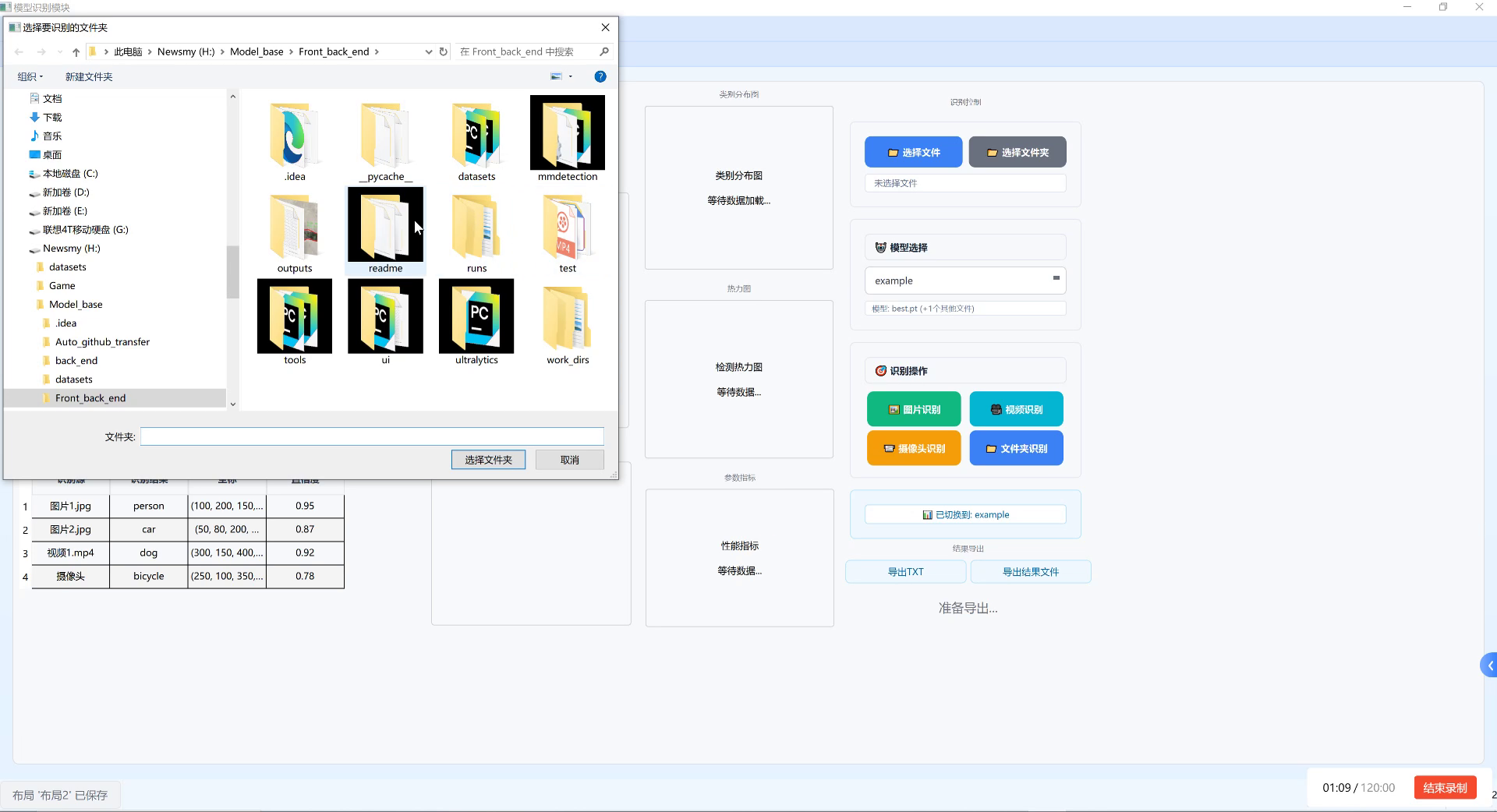Cancel the folder dialog with 取消

(570, 460)
